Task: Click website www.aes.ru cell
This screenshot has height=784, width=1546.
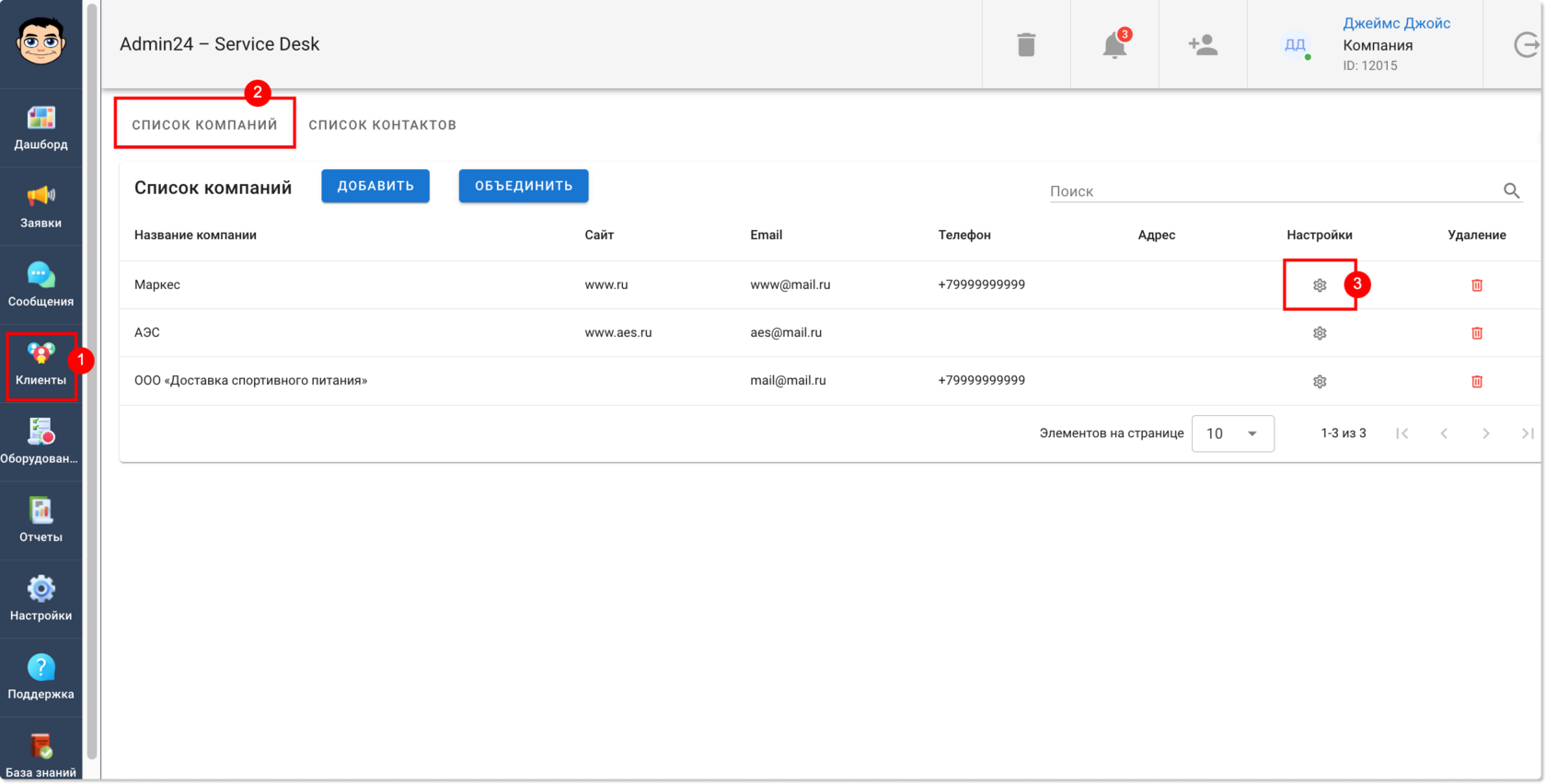Action: [618, 332]
